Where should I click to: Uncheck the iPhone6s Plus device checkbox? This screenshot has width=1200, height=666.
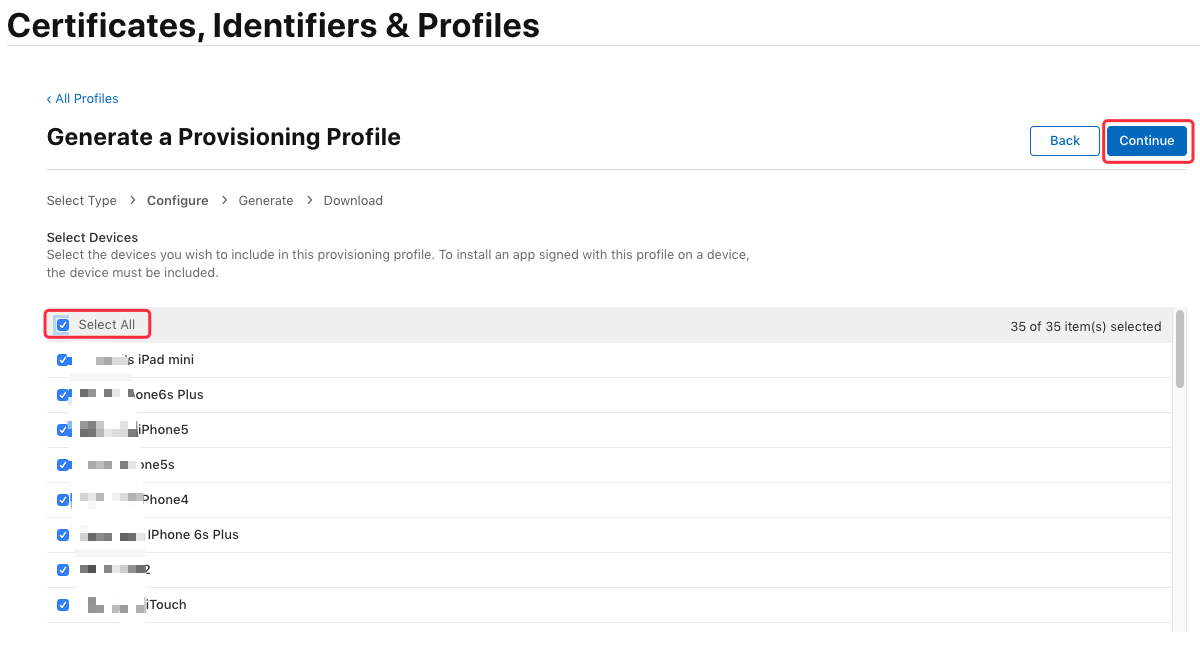(x=63, y=395)
